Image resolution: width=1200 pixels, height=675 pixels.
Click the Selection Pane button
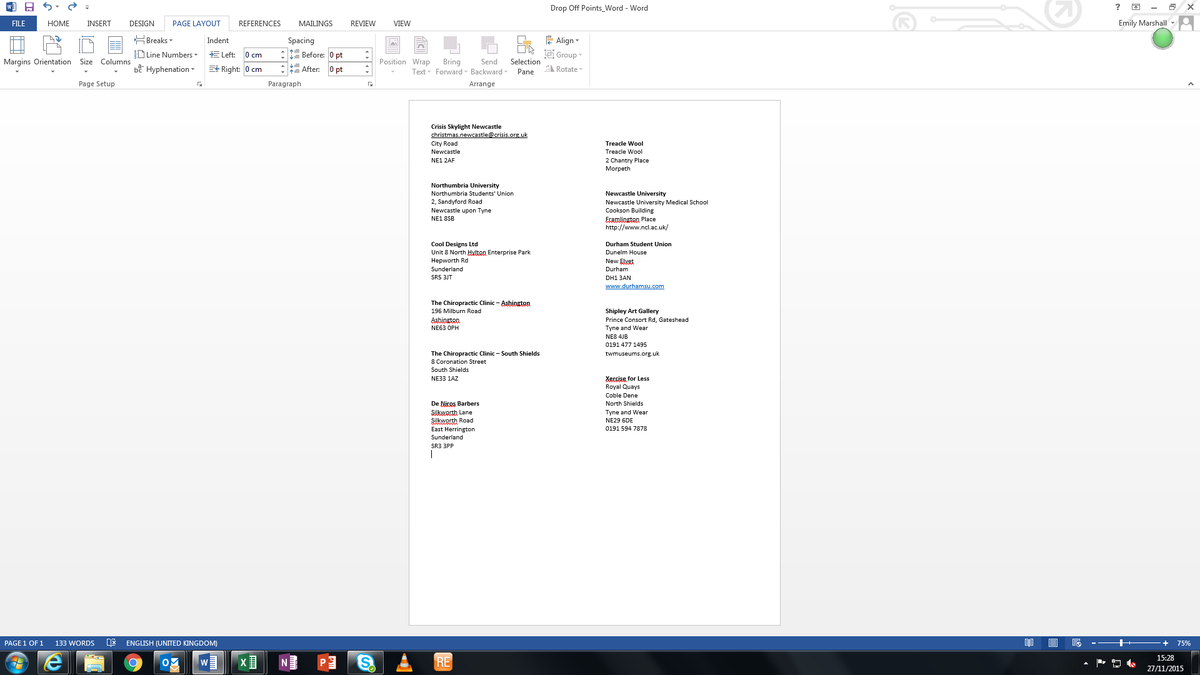[x=525, y=56]
